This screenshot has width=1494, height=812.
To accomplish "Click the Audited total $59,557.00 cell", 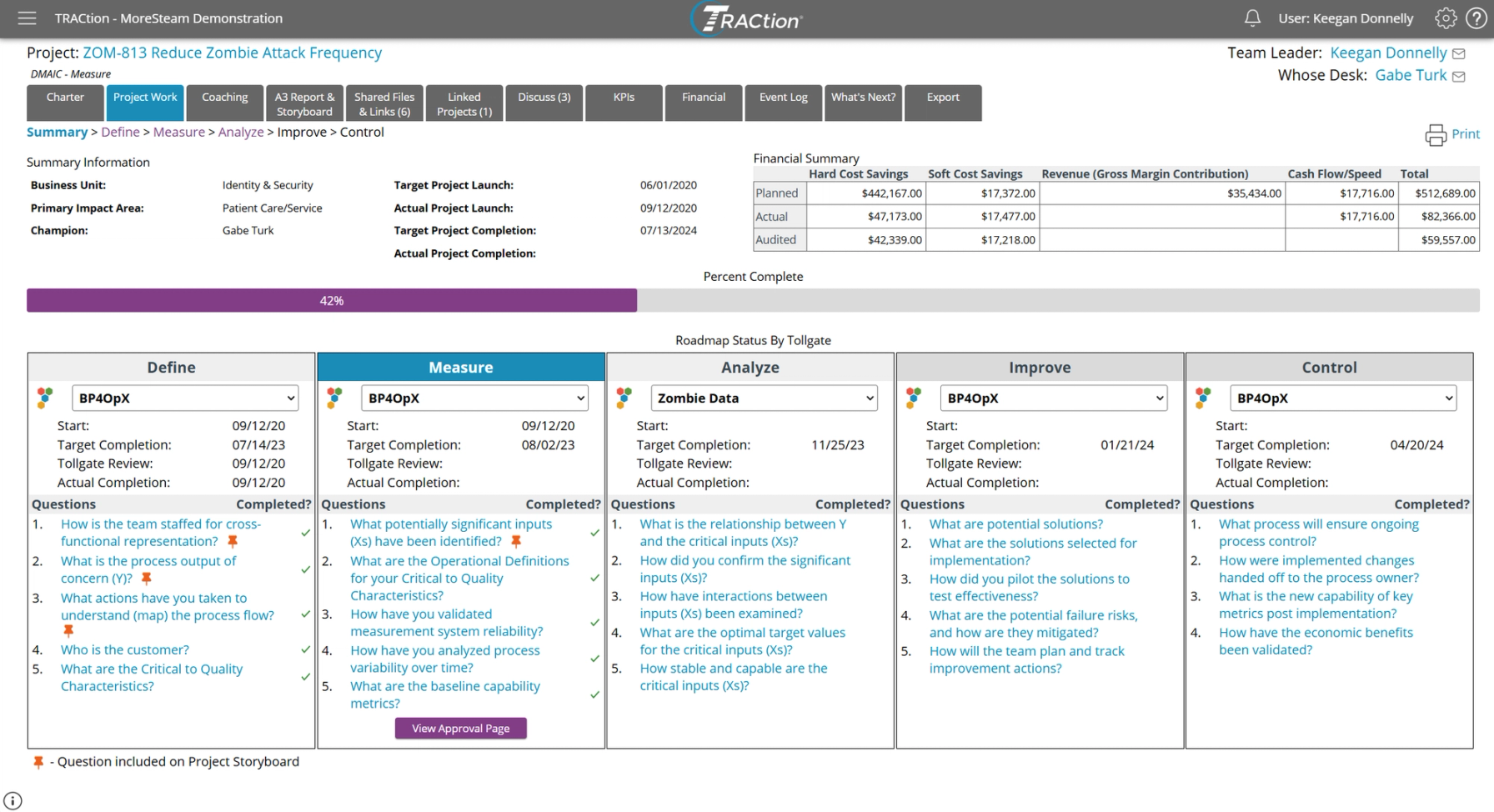I will [1439, 240].
